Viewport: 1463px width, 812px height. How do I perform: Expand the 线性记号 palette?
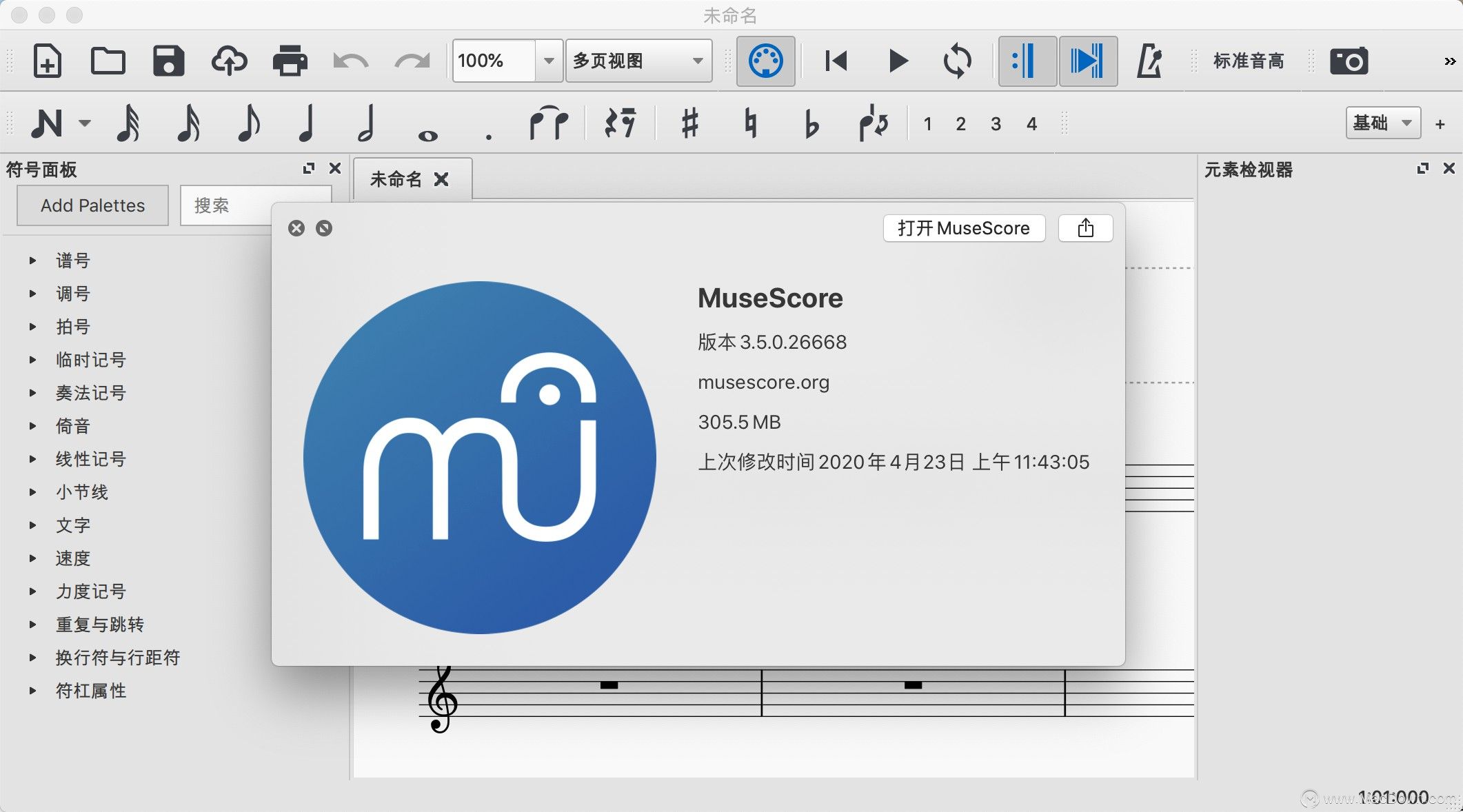pos(32,459)
